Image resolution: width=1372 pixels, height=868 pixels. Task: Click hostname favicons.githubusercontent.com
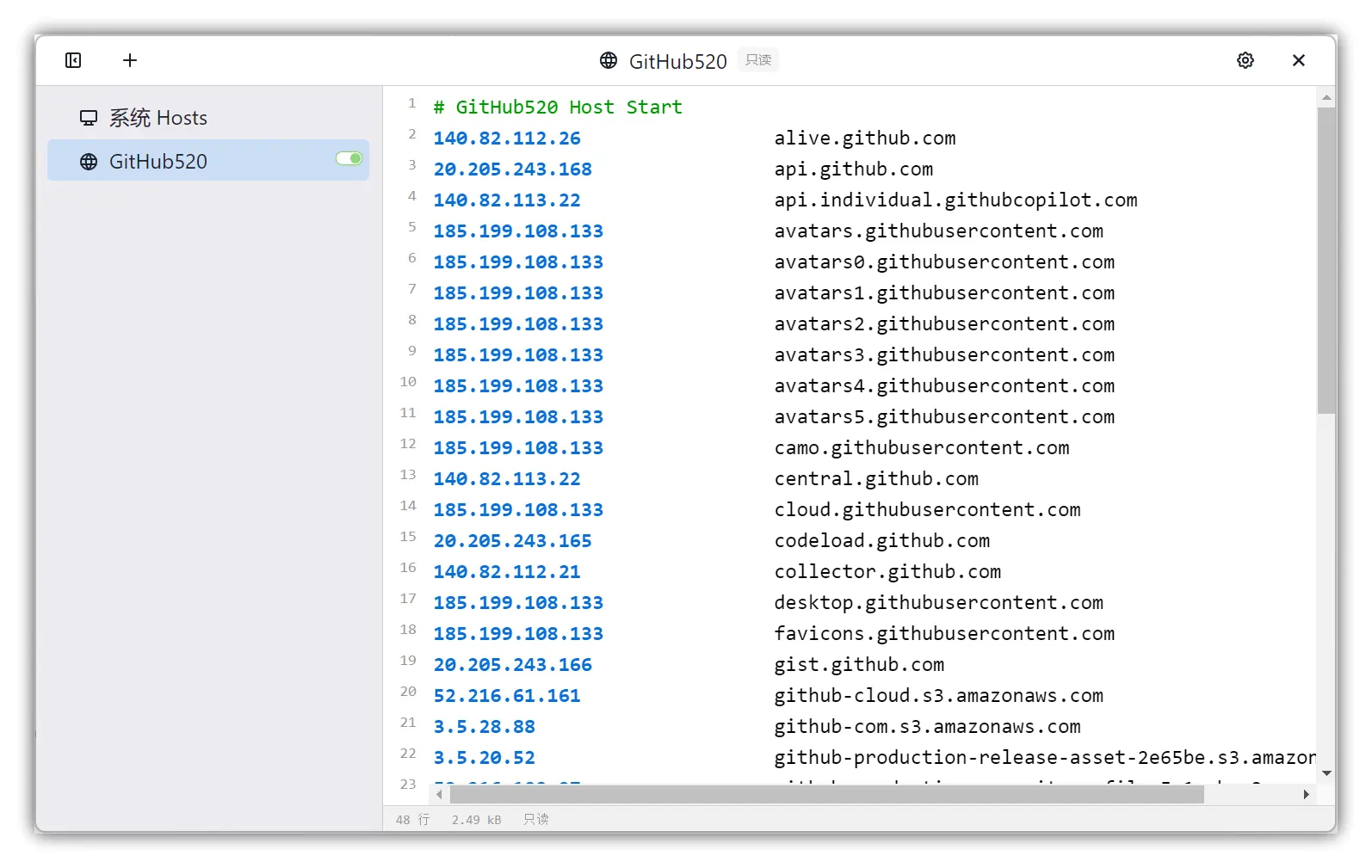click(944, 633)
